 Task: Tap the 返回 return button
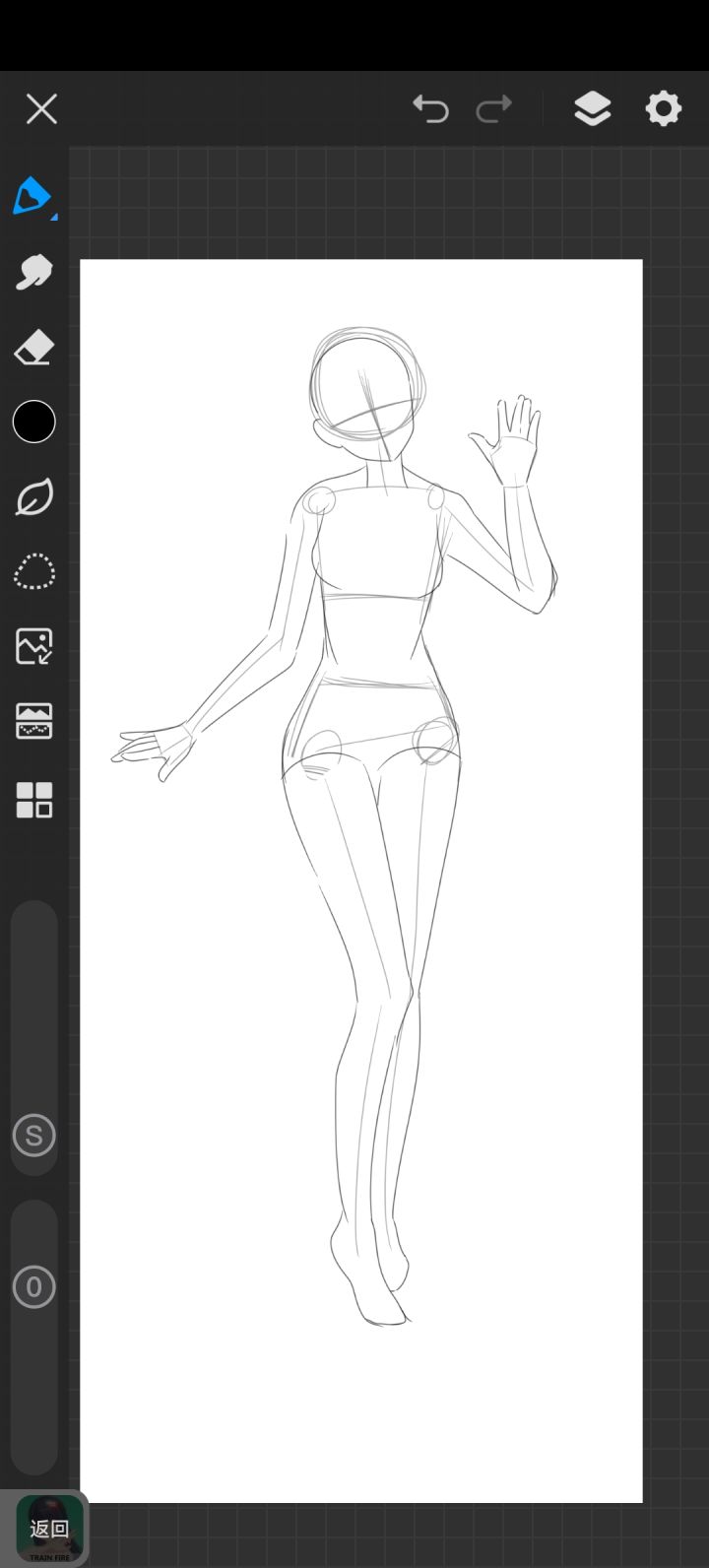coord(49,1529)
